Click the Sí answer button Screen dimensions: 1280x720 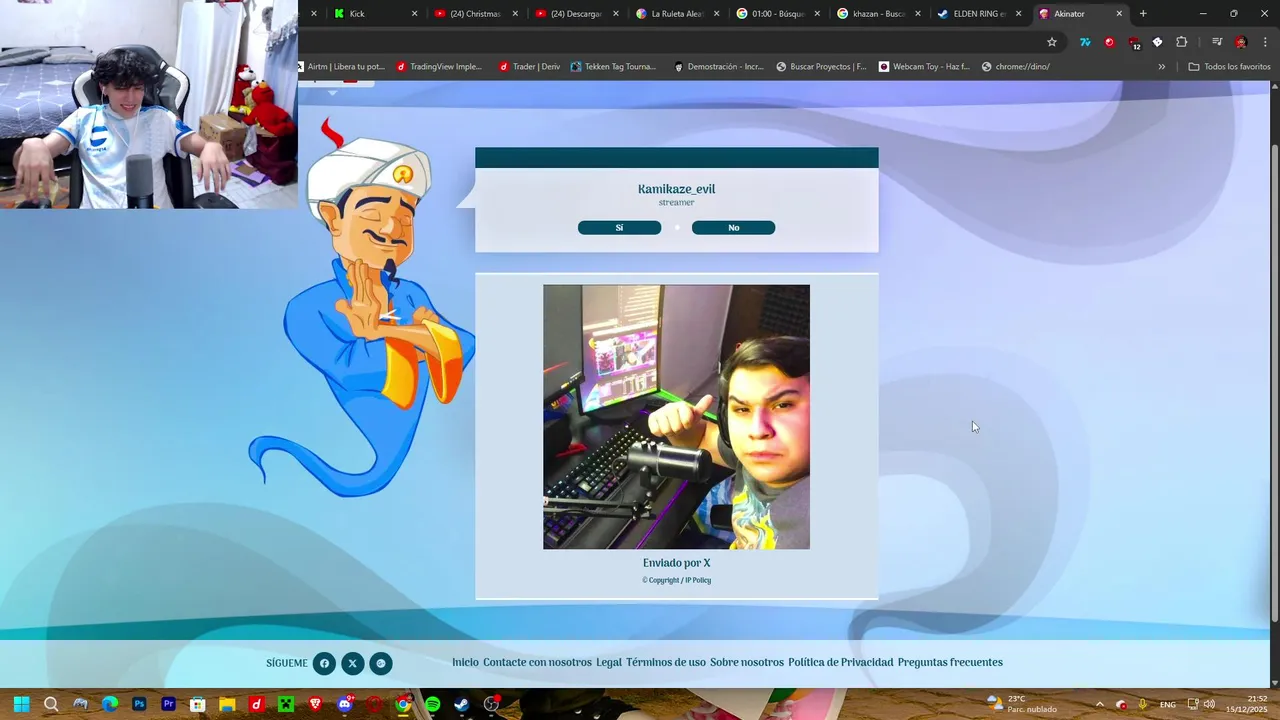tap(619, 228)
